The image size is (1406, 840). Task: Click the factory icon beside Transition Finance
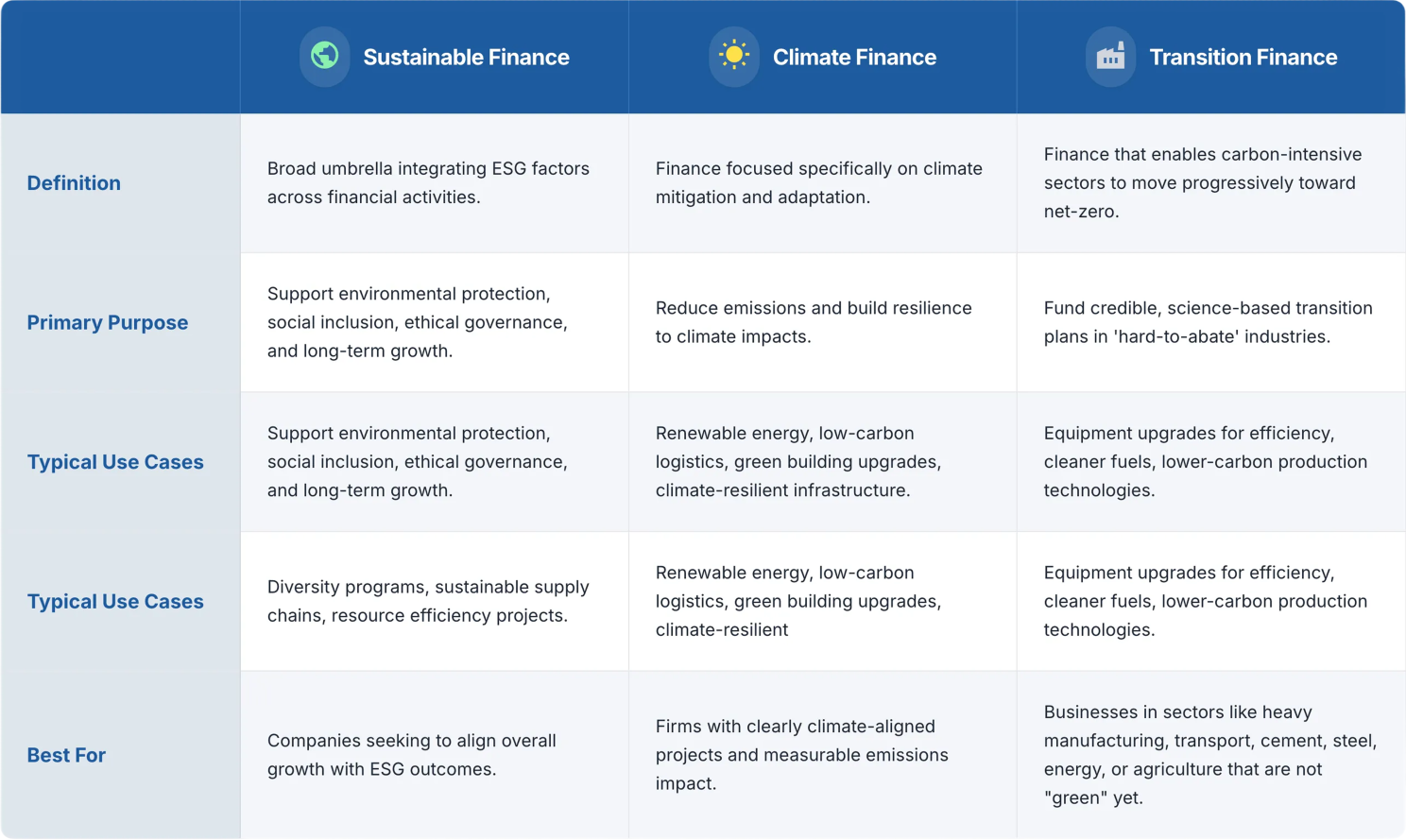1110,57
